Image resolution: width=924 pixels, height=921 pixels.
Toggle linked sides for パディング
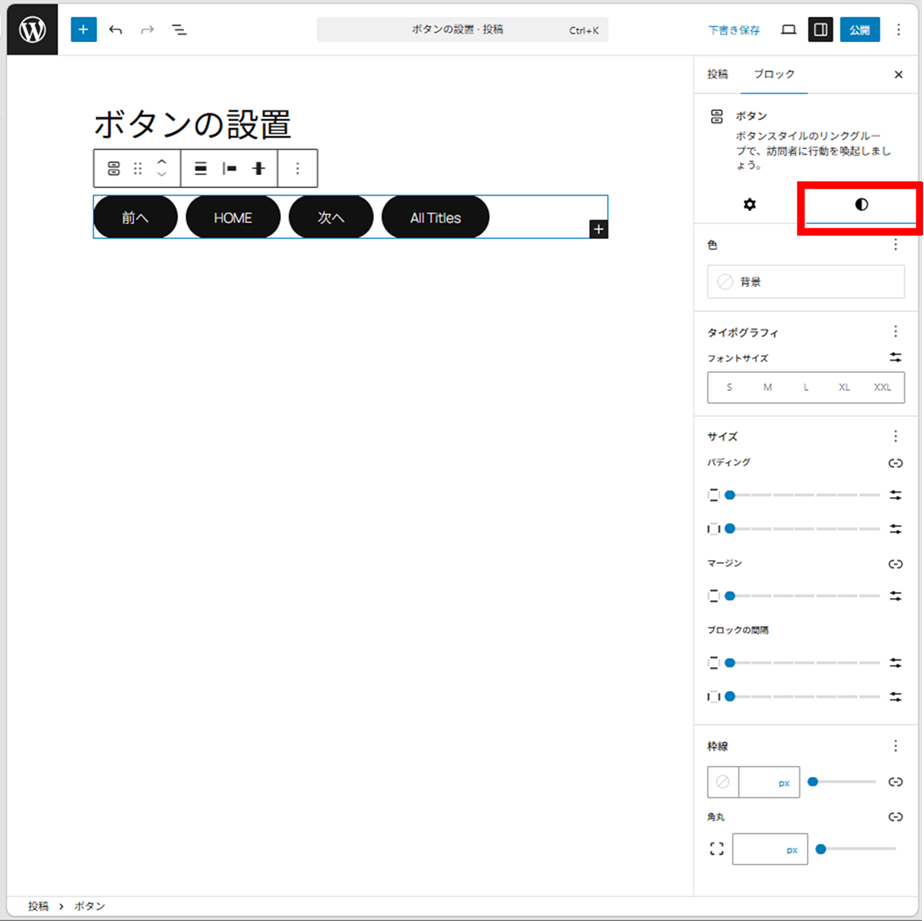(895, 463)
